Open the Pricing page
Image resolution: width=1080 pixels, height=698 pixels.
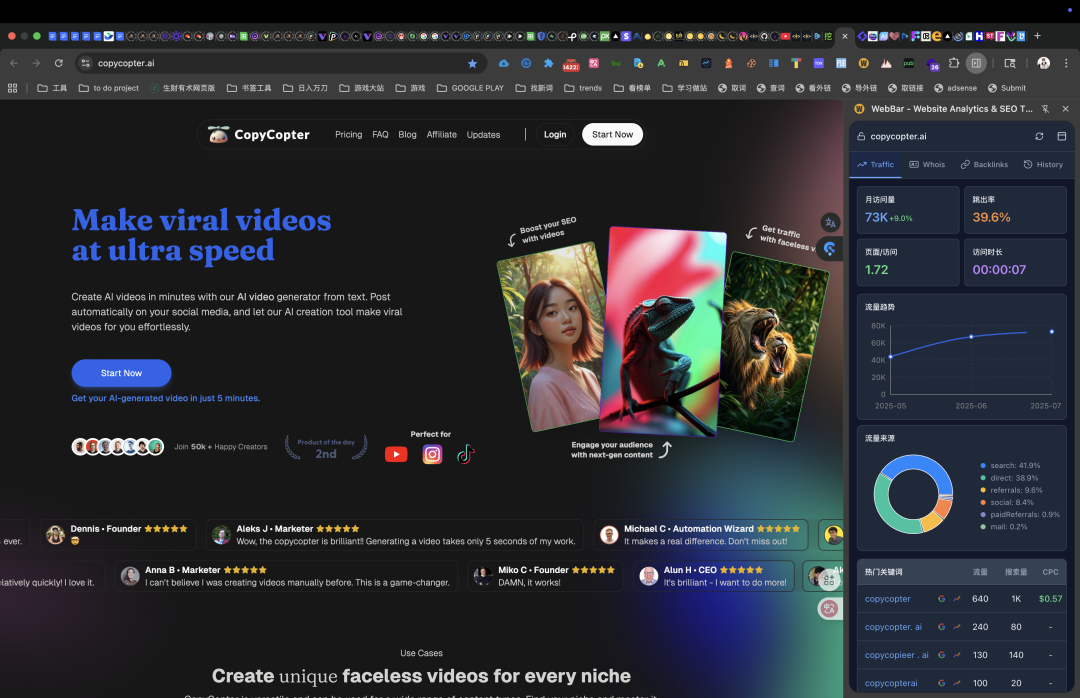349,134
